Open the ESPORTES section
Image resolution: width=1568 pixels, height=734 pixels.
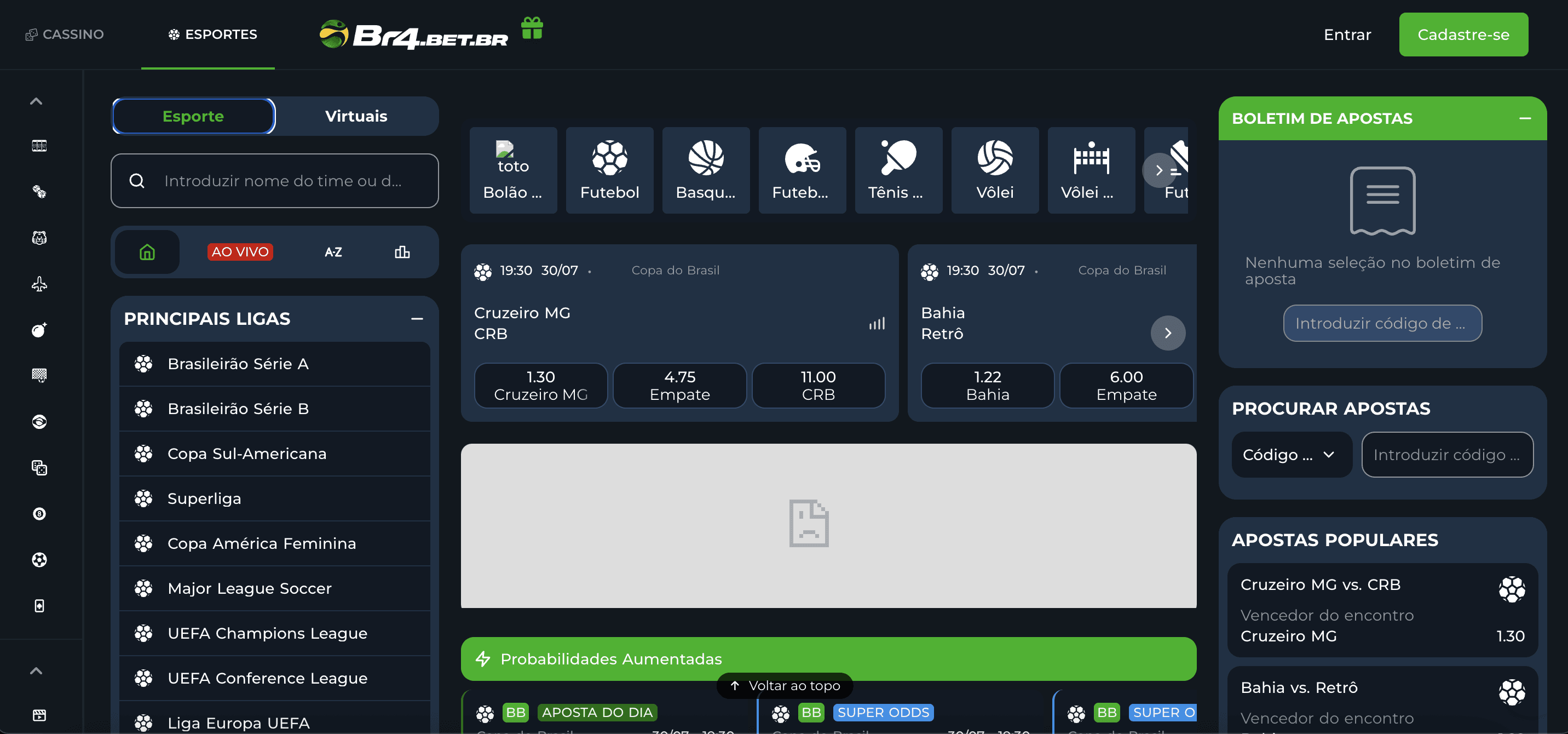(212, 35)
